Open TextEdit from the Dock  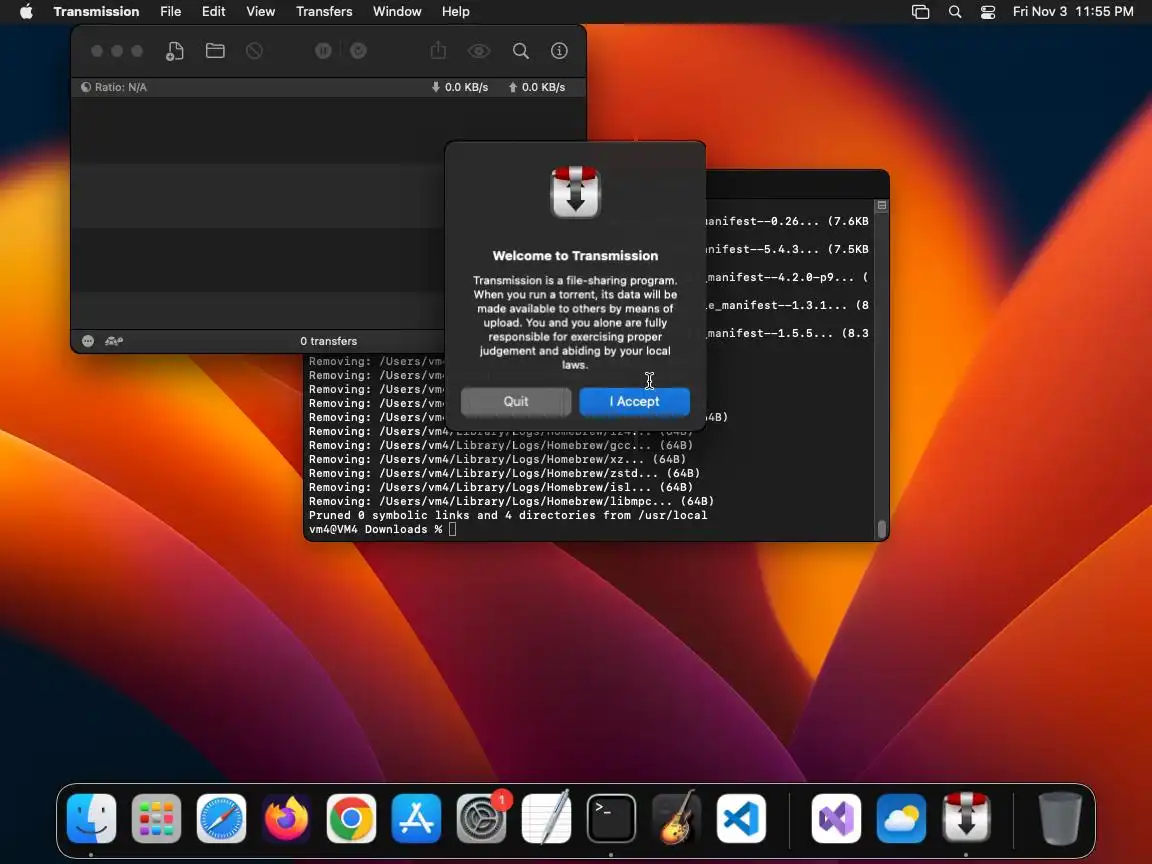(547, 818)
